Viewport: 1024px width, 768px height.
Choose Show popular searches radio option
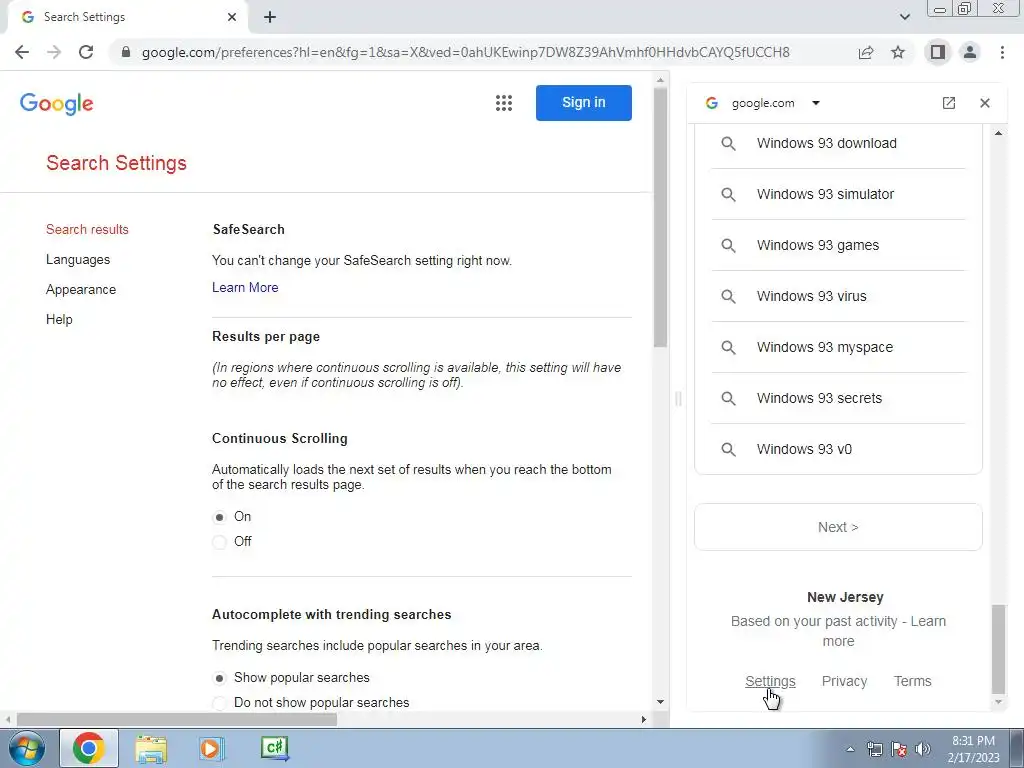219,679
